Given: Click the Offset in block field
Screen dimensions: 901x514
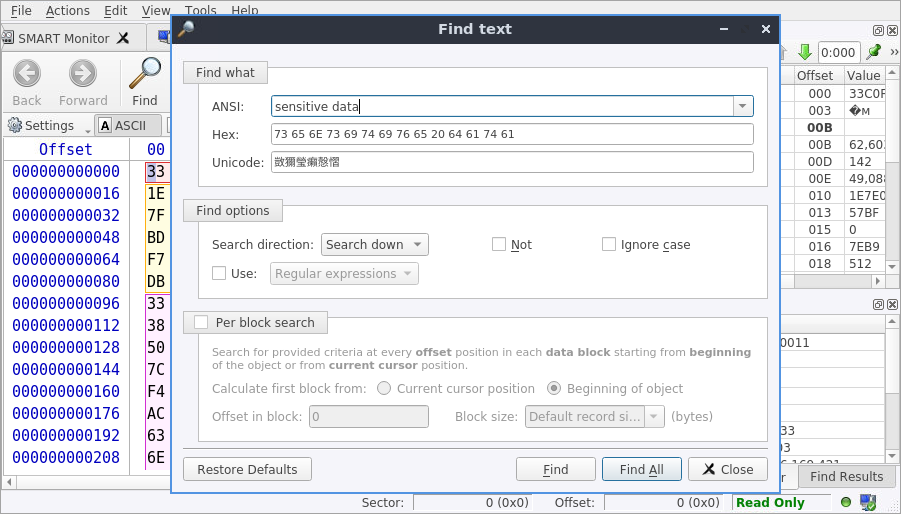Looking at the screenshot, I should pos(369,417).
